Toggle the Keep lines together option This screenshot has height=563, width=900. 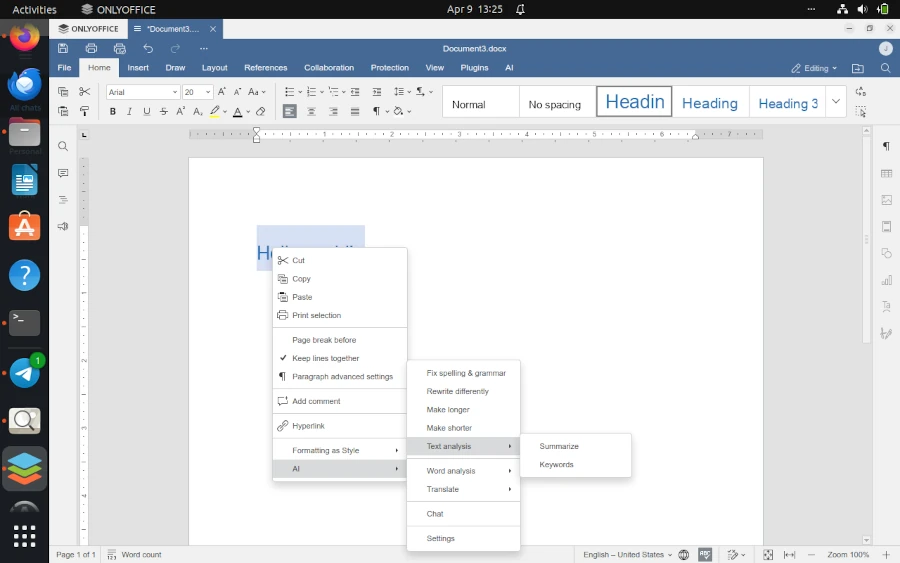325,358
